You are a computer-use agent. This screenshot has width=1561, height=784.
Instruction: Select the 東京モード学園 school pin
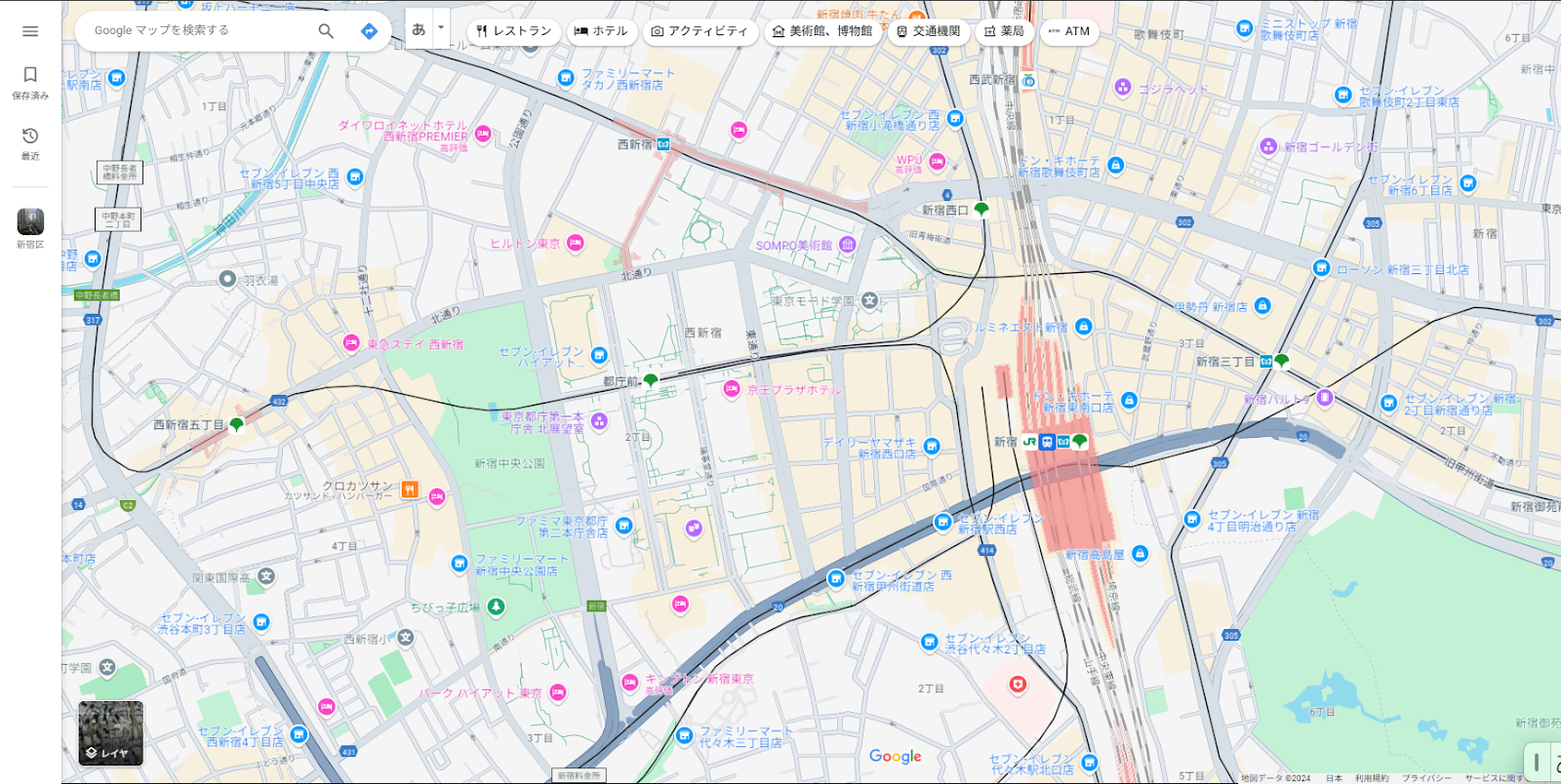tap(870, 300)
